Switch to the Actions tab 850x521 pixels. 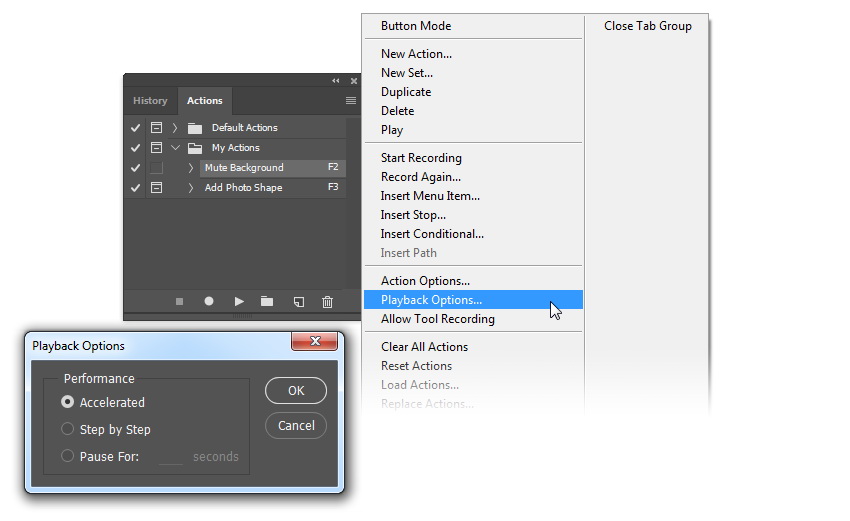pyautogui.click(x=204, y=101)
